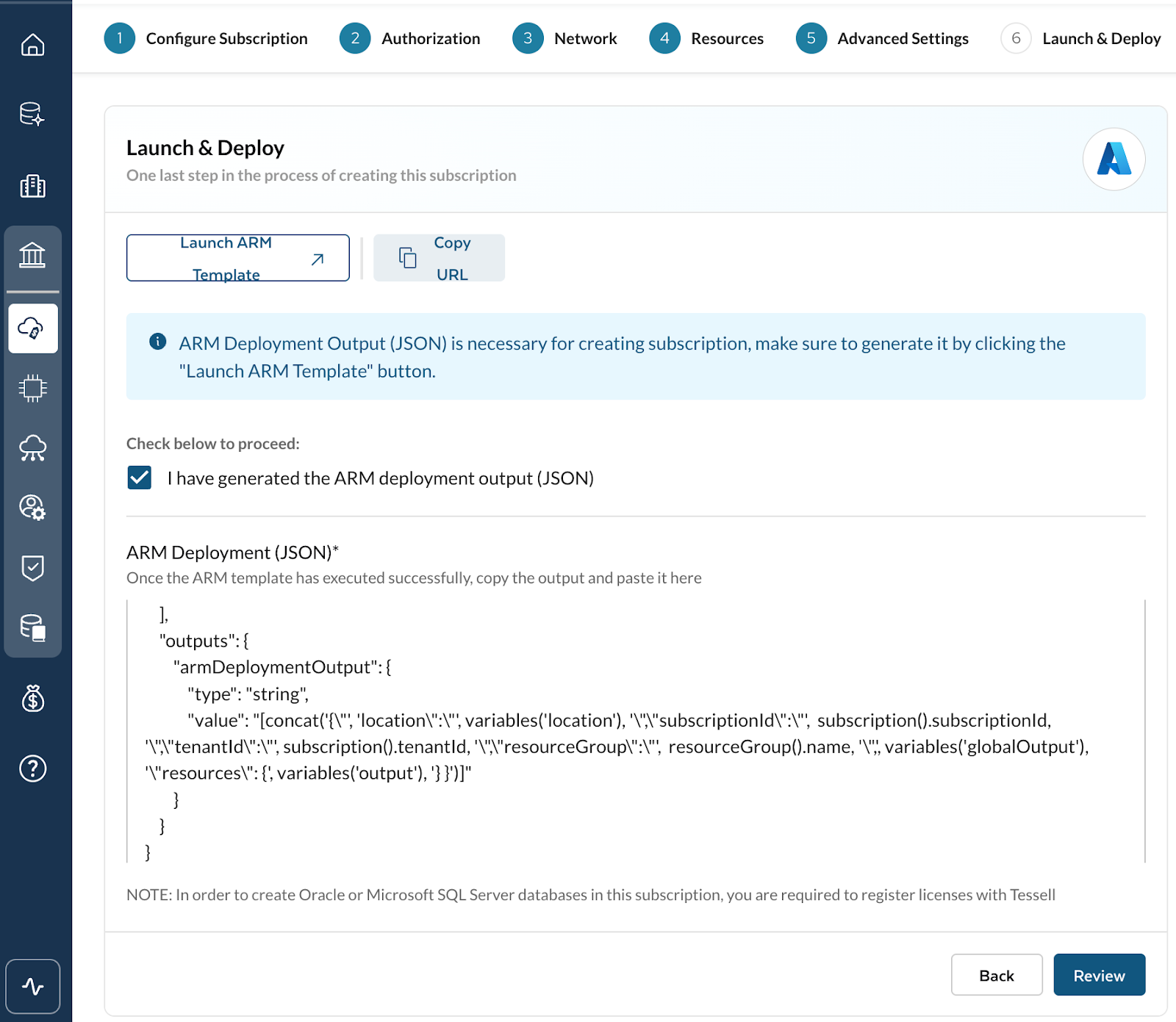This screenshot has height=1022, width=1176.
Task: Click the shield checkmark security icon
Action: (32, 567)
